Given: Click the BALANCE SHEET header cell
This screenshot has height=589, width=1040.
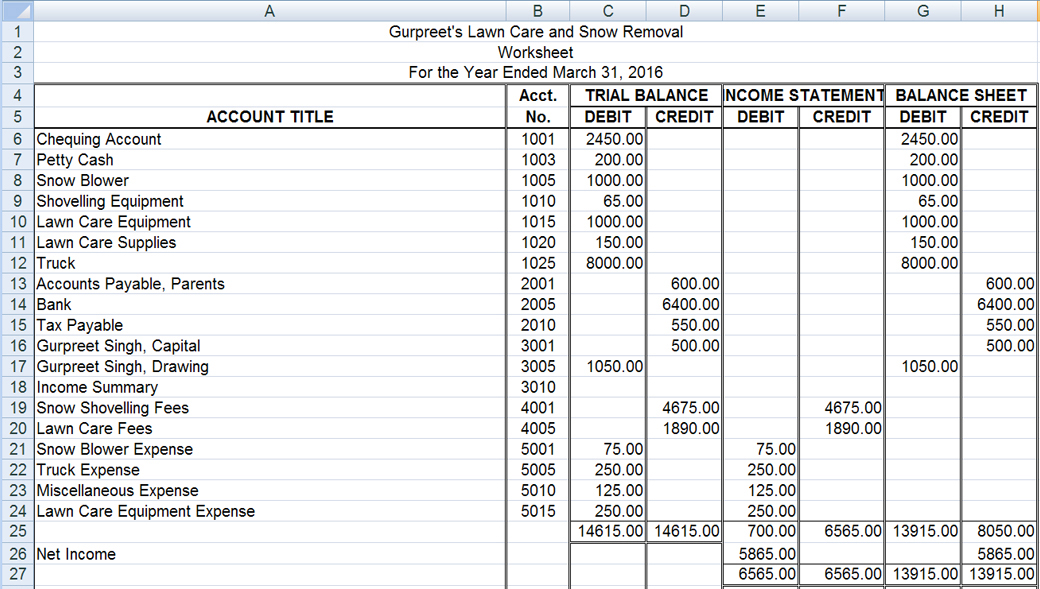Looking at the screenshot, I should tap(960, 95).
